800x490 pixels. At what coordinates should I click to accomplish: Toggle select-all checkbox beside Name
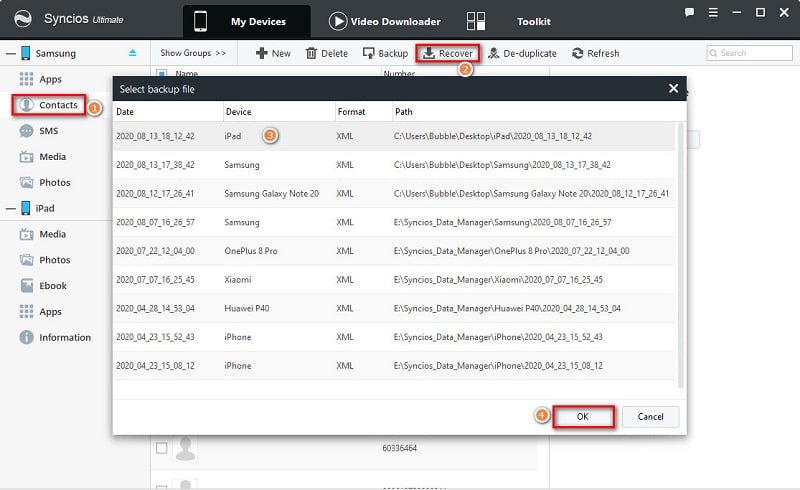pos(162,74)
